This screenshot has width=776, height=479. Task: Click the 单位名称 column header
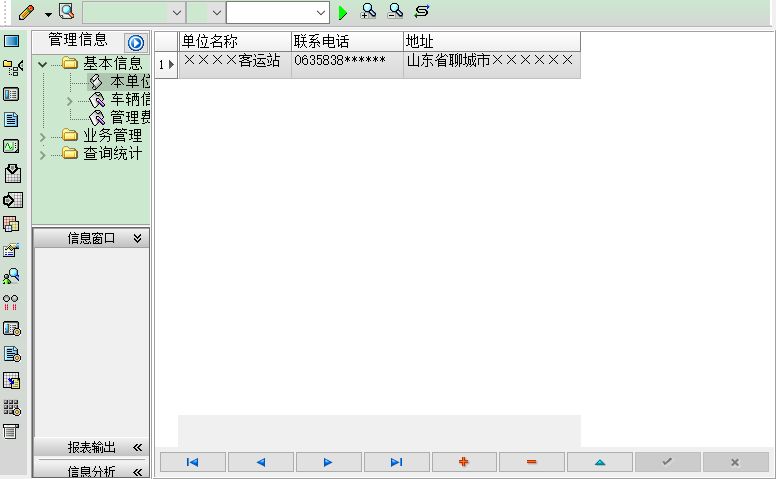[235, 41]
